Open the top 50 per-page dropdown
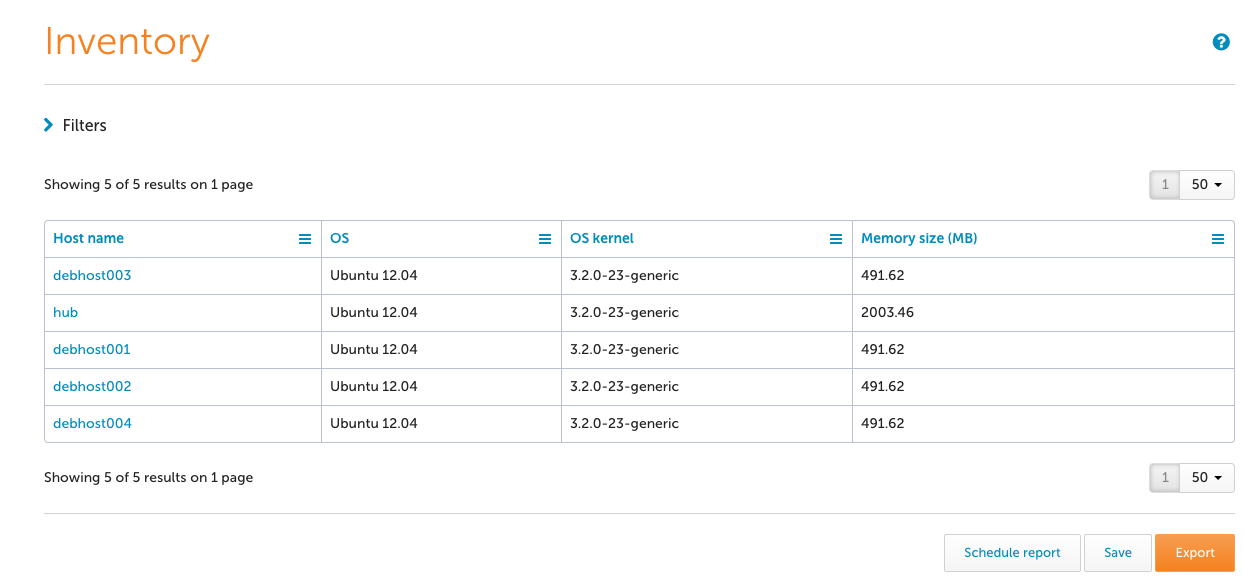The width and height of the screenshot is (1243, 583). 1207,185
